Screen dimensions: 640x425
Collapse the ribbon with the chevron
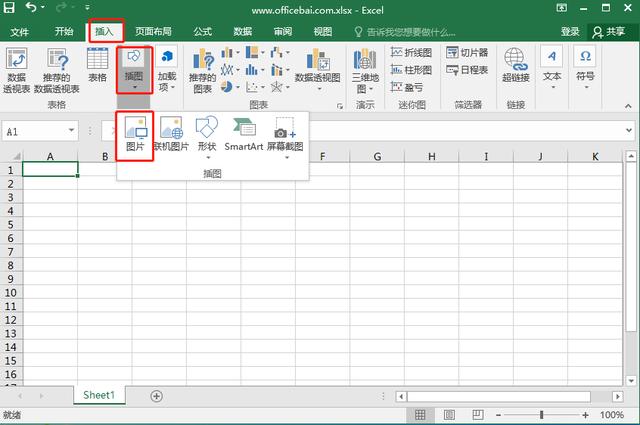pyautogui.click(x=628, y=106)
